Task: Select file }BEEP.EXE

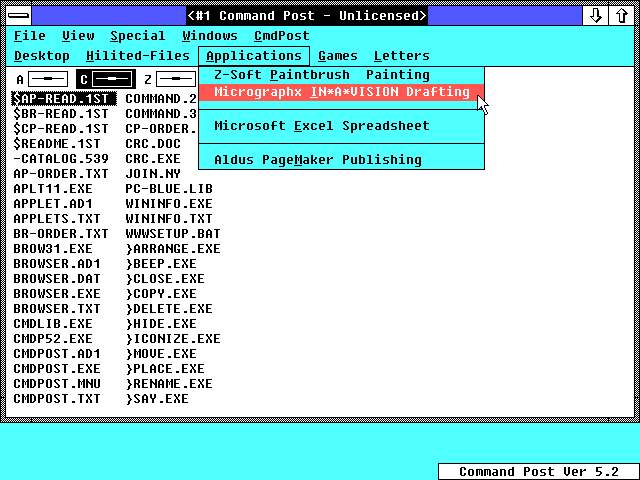Action: pos(161,264)
